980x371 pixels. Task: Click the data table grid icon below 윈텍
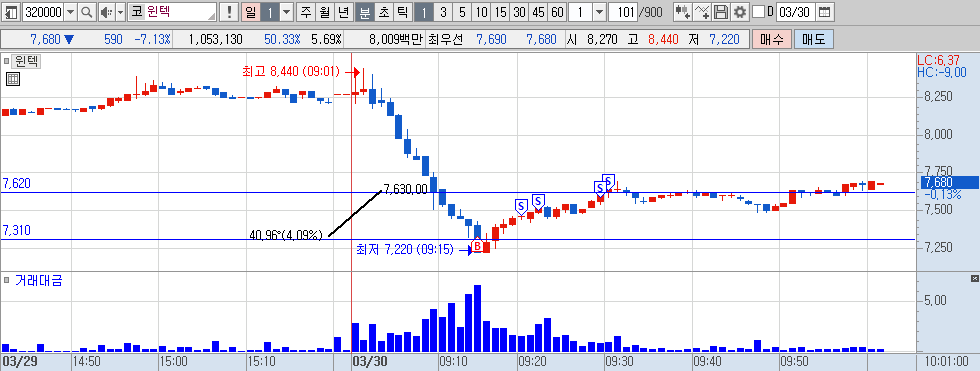point(12,79)
